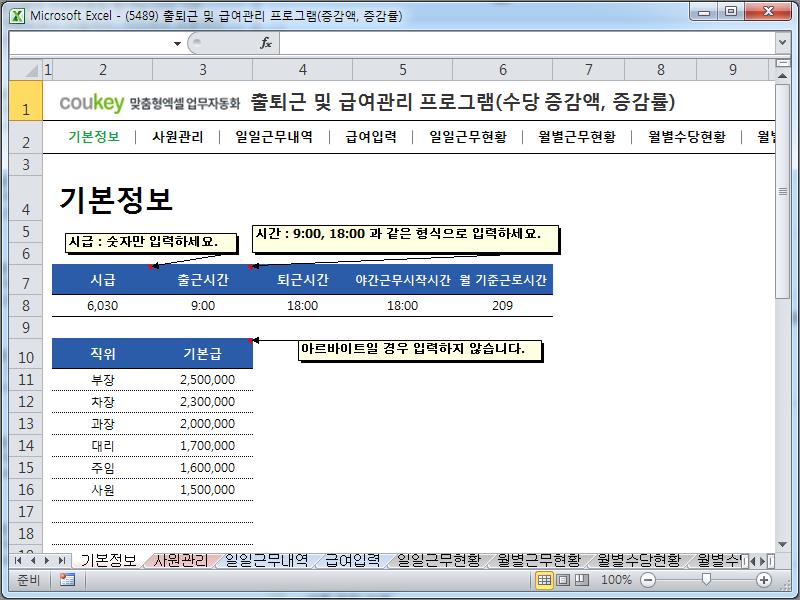Click the zoom in plus button

764,580
